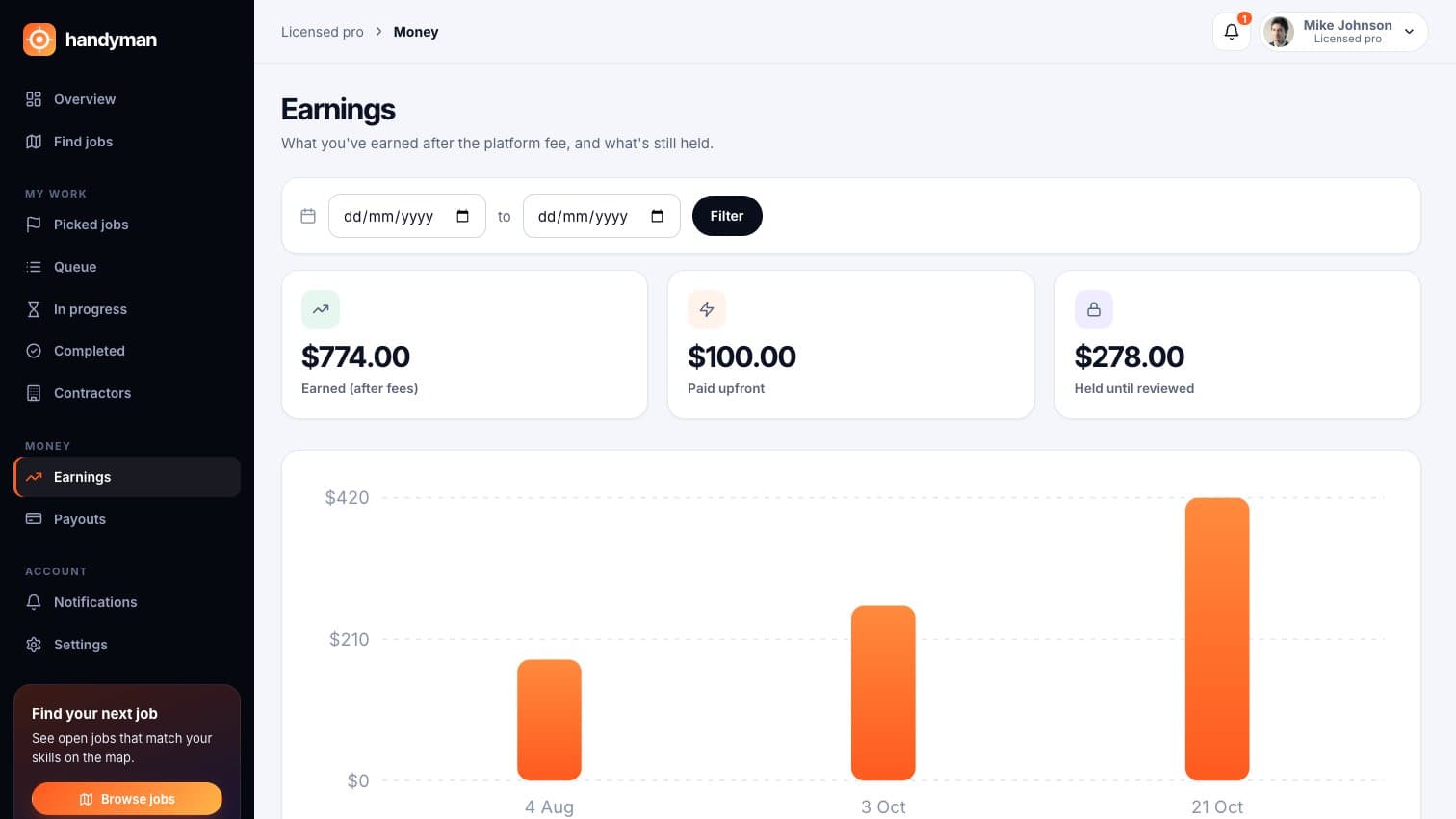
Task: Open Picked jobs in the sidebar
Action: pyautogui.click(x=127, y=225)
